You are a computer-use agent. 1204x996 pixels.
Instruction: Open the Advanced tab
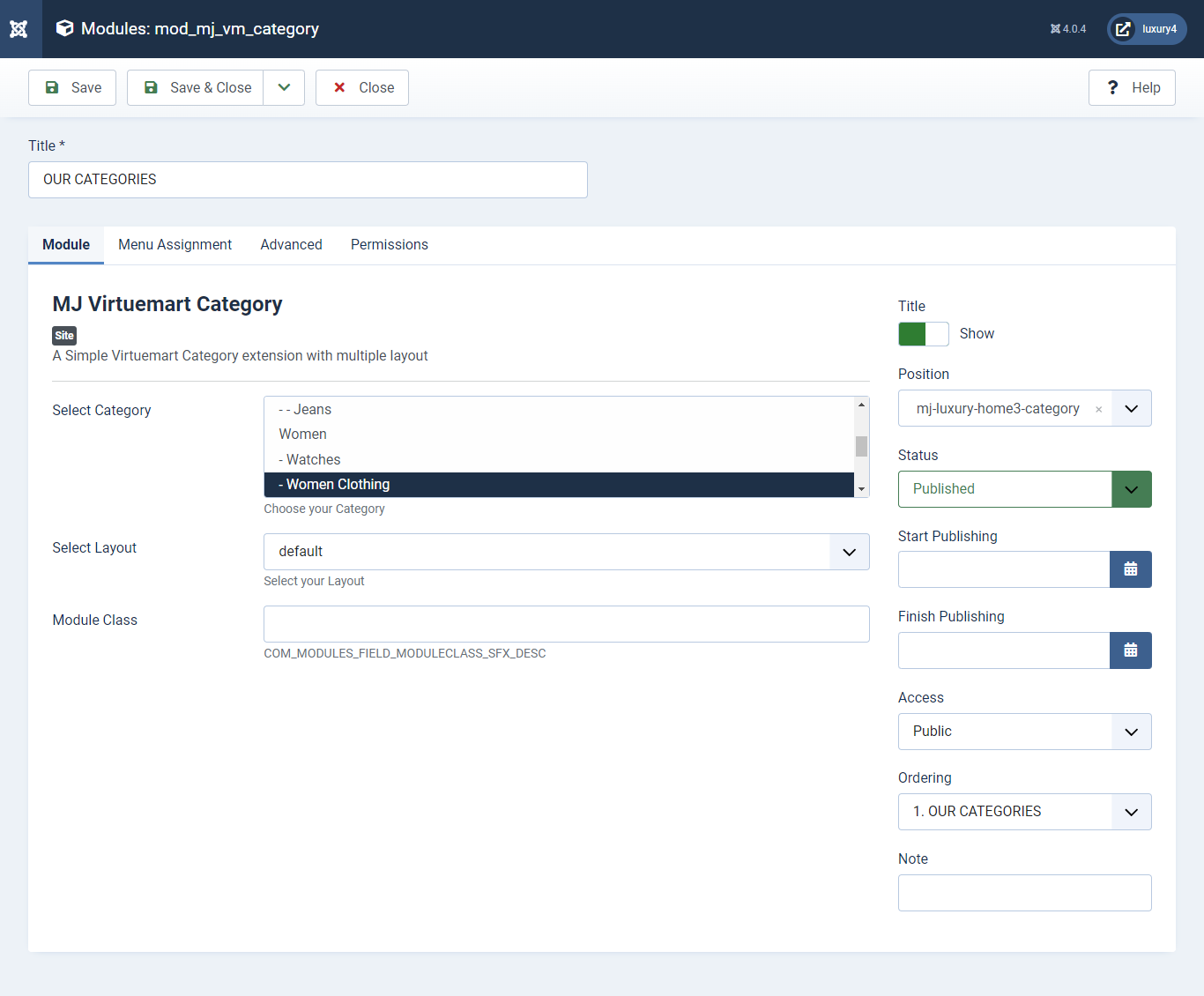point(292,245)
